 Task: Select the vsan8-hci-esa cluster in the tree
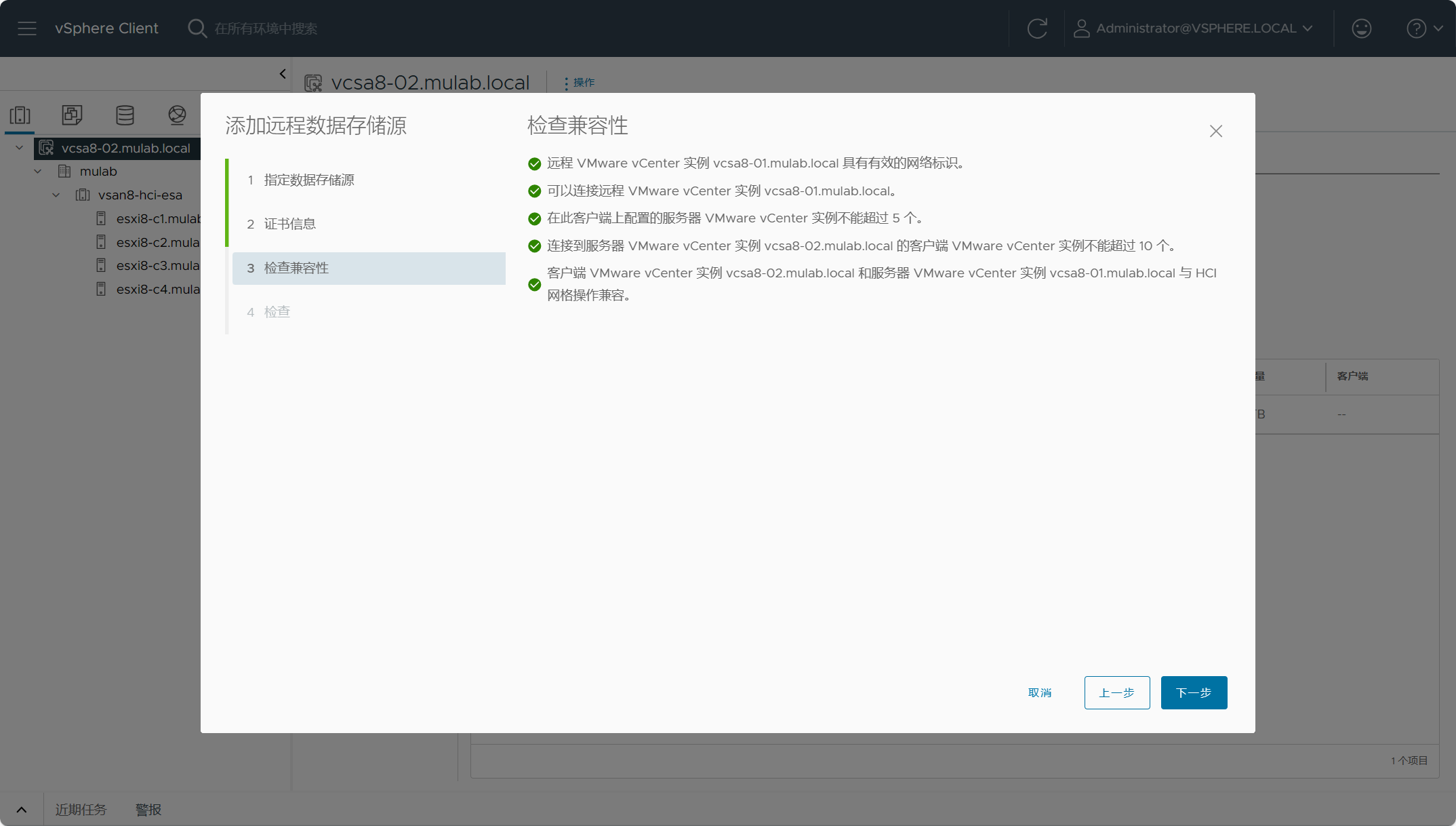point(140,195)
